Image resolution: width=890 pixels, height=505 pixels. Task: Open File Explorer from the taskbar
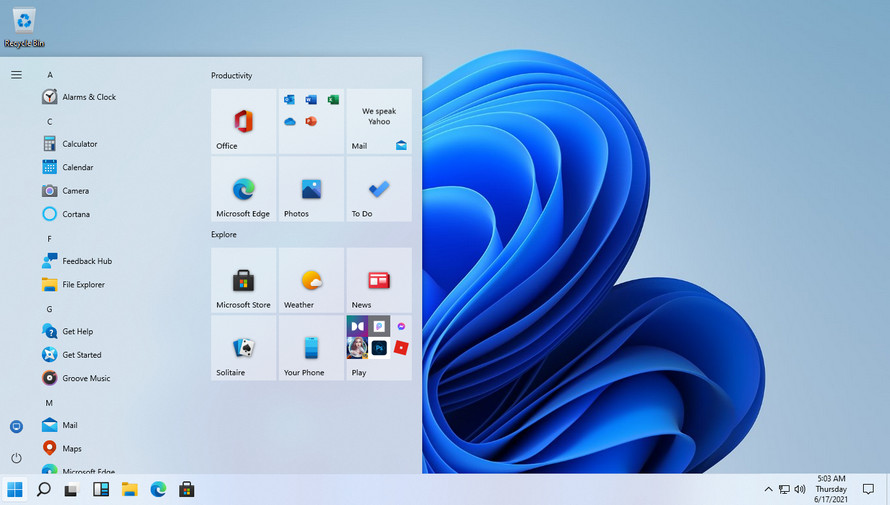pos(129,489)
